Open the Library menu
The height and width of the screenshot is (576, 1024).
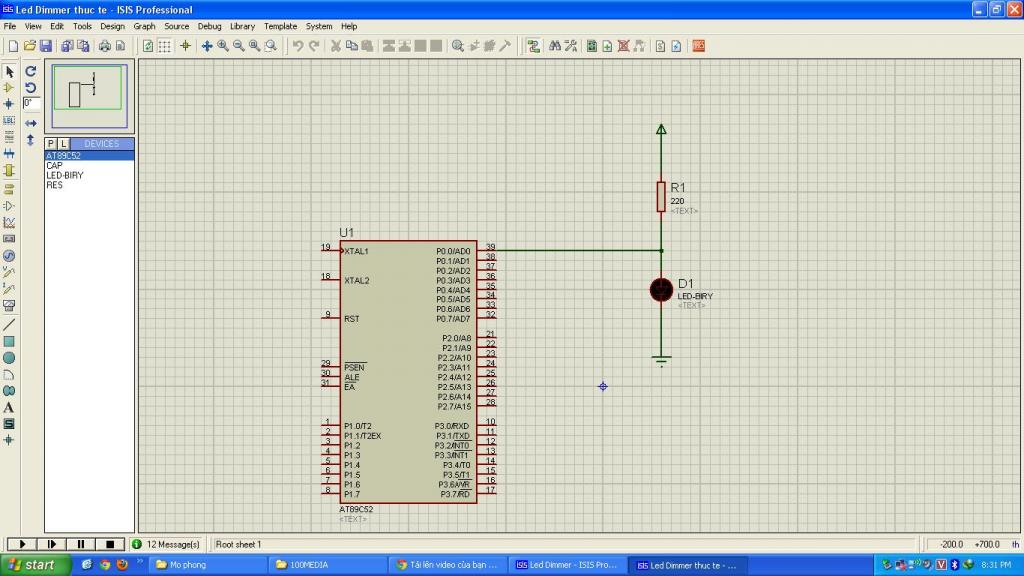[242, 26]
